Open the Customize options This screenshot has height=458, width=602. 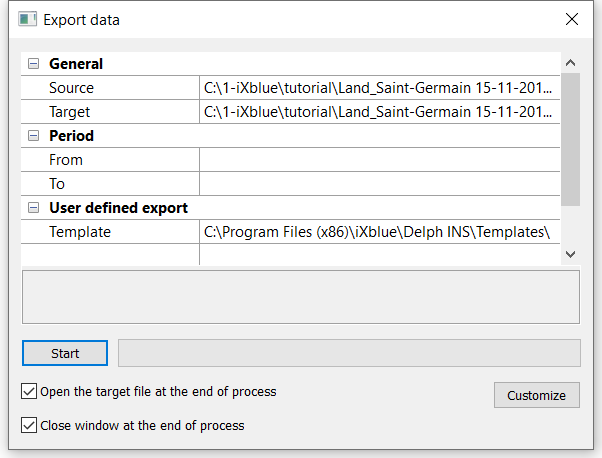(x=536, y=395)
